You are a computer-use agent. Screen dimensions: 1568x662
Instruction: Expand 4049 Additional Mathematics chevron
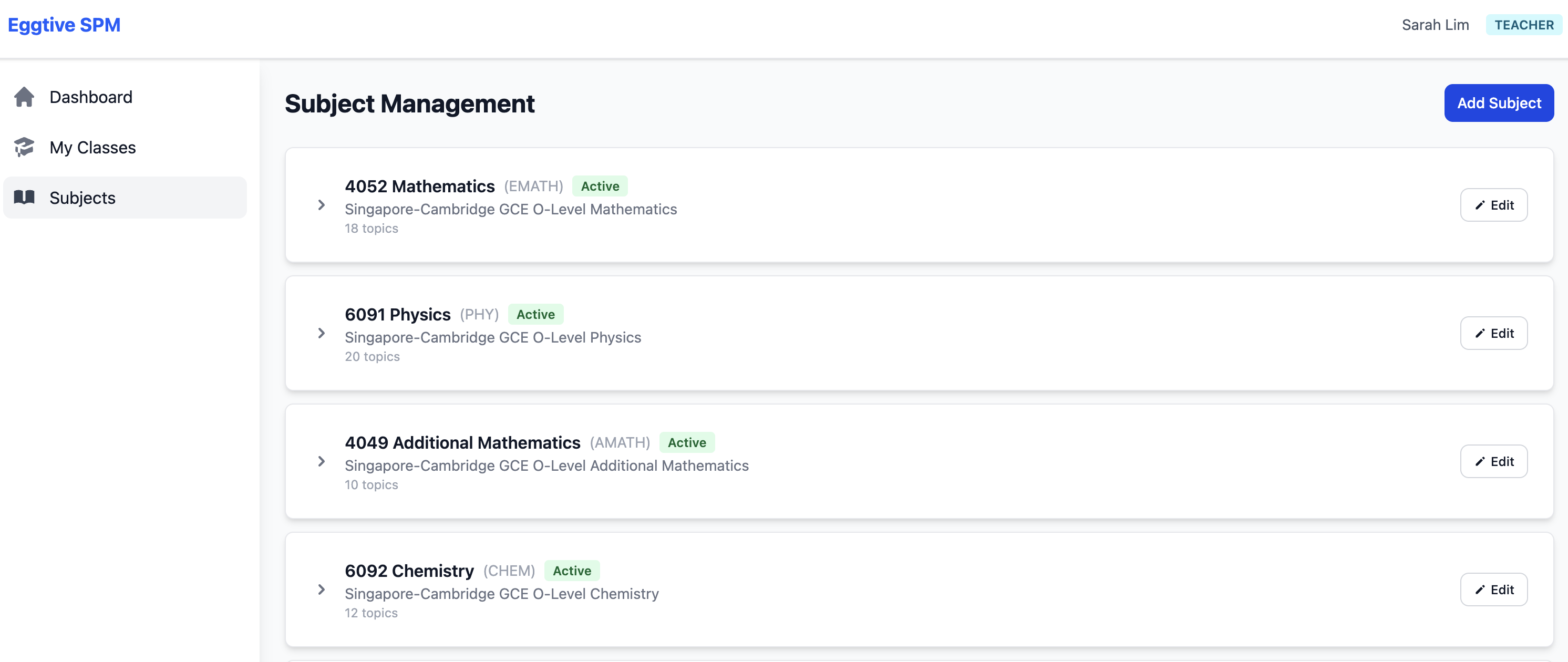pyautogui.click(x=322, y=462)
